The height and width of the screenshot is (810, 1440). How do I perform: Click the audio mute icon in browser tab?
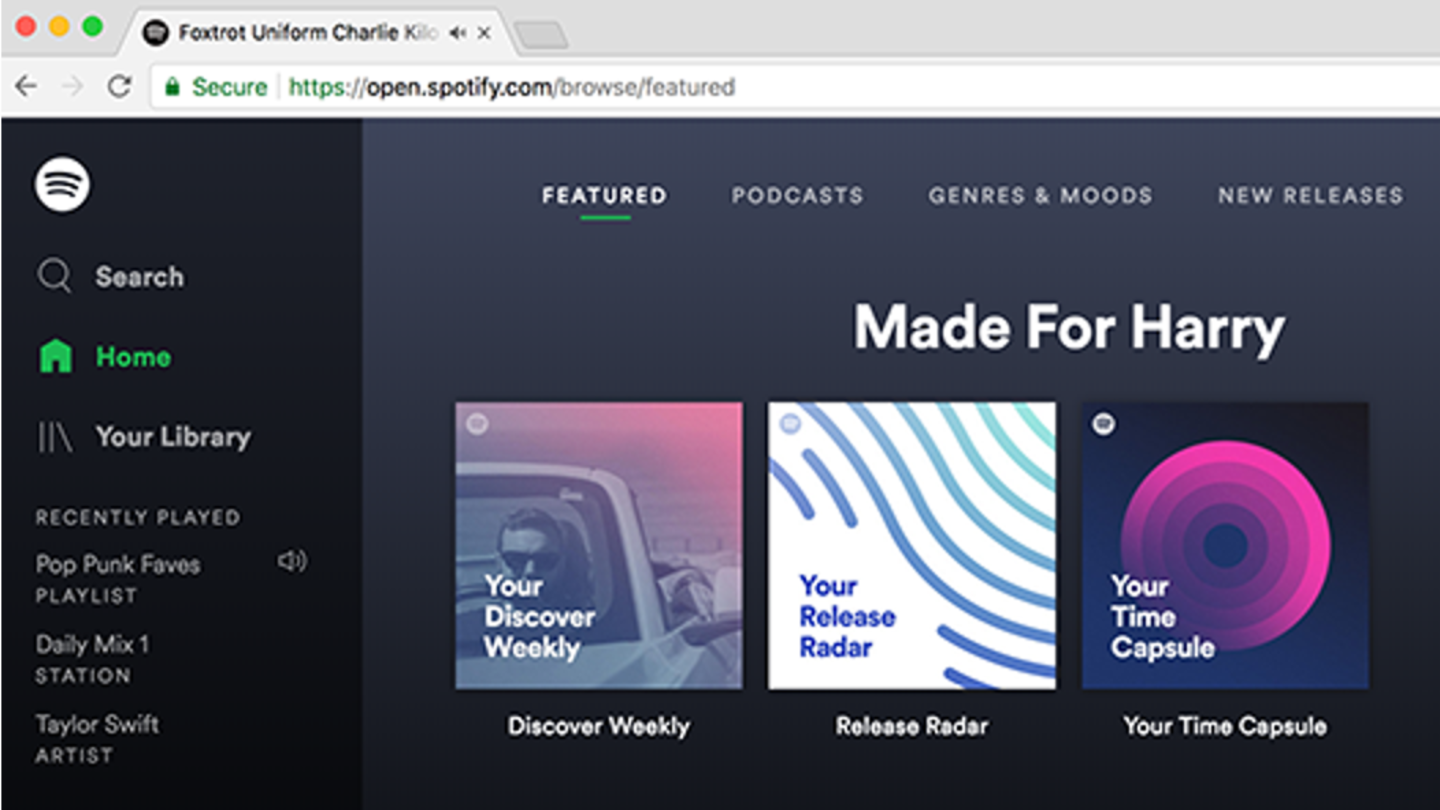coord(457,33)
